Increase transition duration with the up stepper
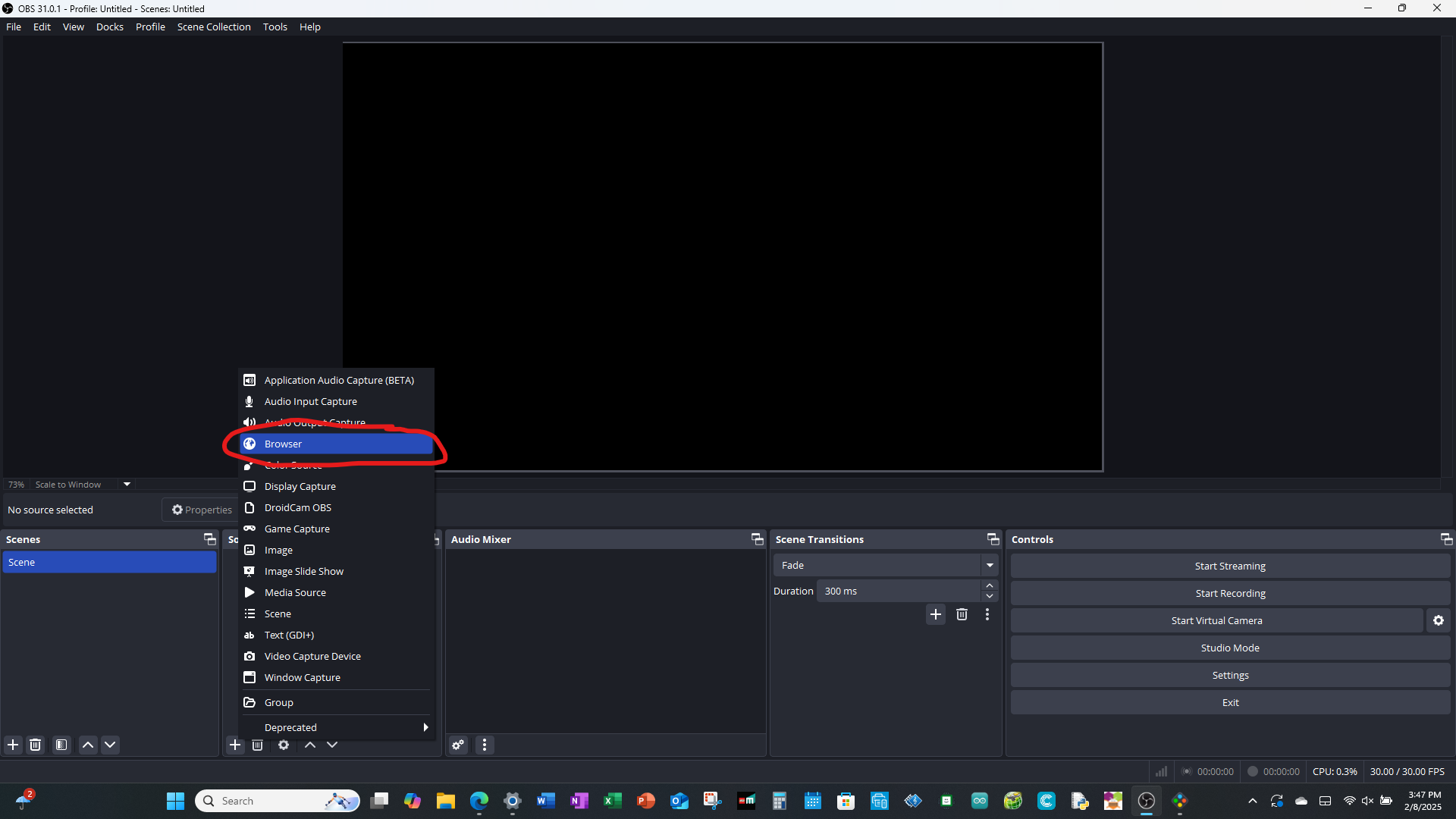This screenshot has height=819, width=1456. pyautogui.click(x=990, y=585)
